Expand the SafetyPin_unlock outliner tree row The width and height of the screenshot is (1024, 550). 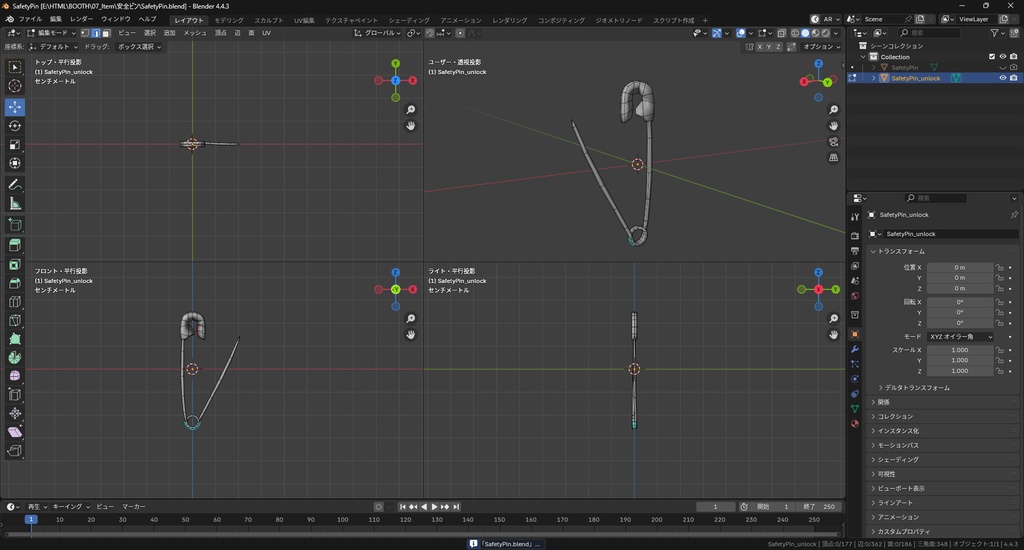874,78
